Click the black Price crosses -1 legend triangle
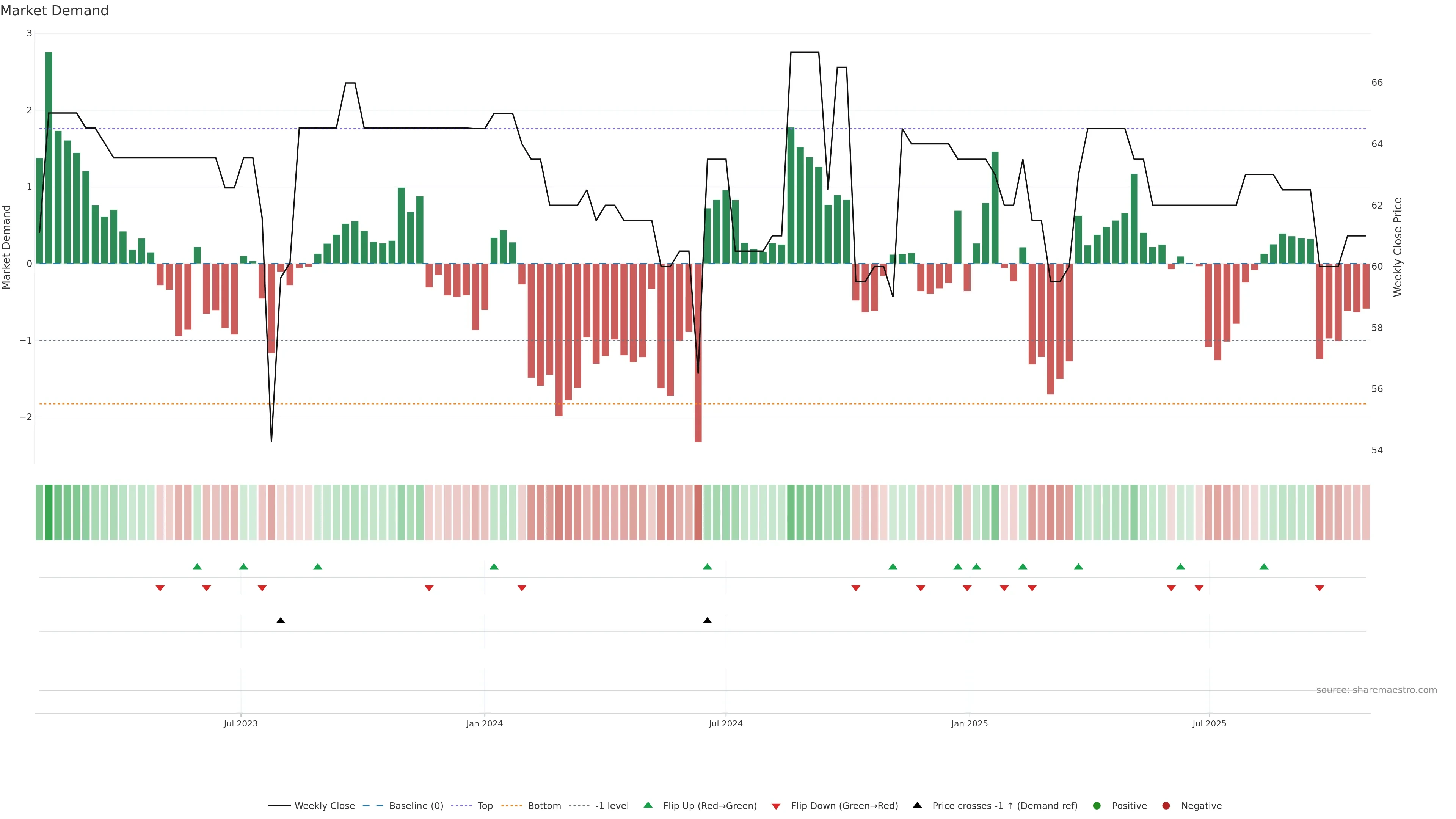This screenshot has height=819, width=1456. 917,805
